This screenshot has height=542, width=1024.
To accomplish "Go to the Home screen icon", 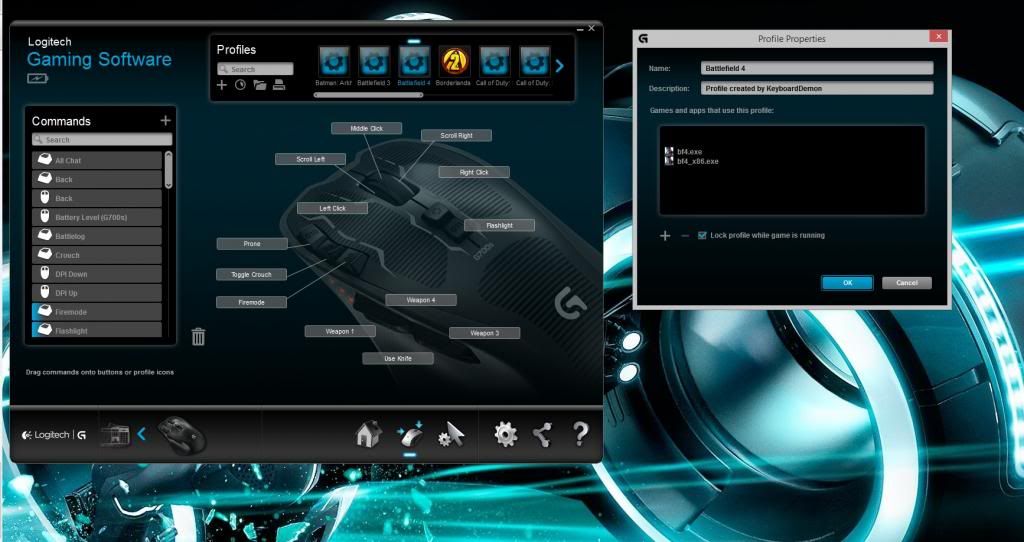I will point(368,434).
